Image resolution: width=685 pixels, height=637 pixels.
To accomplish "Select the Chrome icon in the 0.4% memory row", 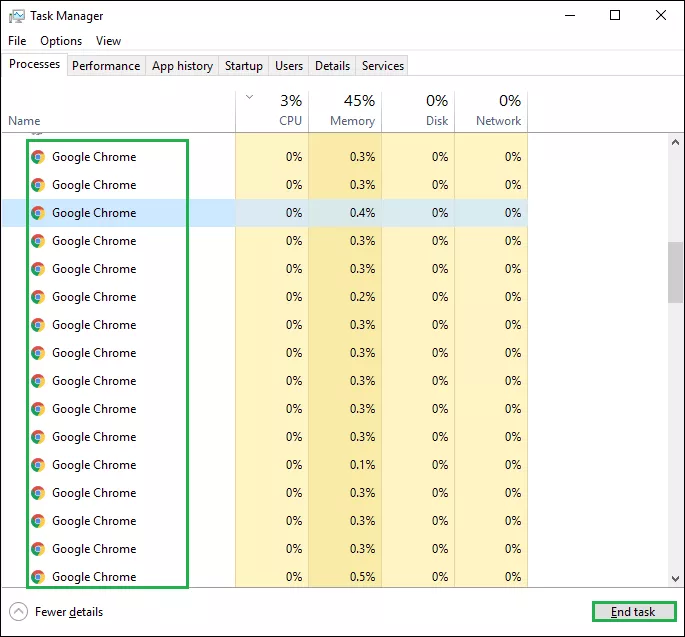I will (x=38, y=213).
